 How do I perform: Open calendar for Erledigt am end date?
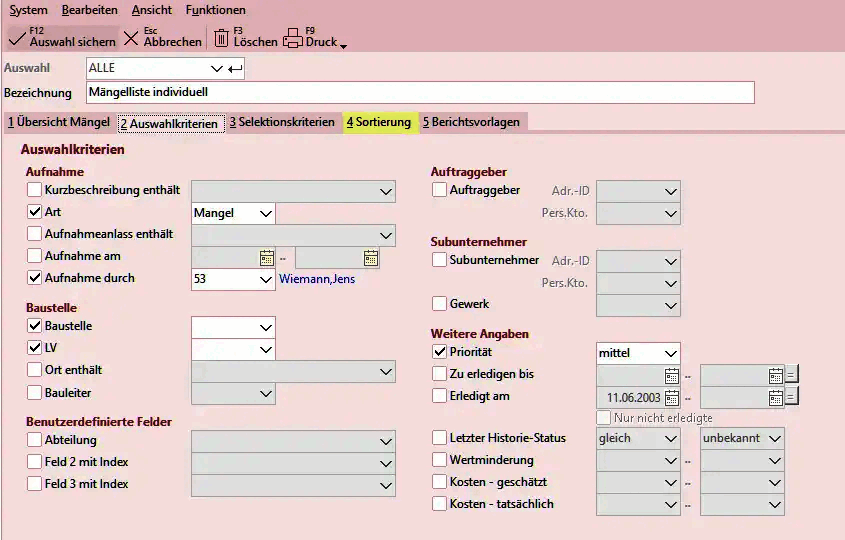coord(775,397)
